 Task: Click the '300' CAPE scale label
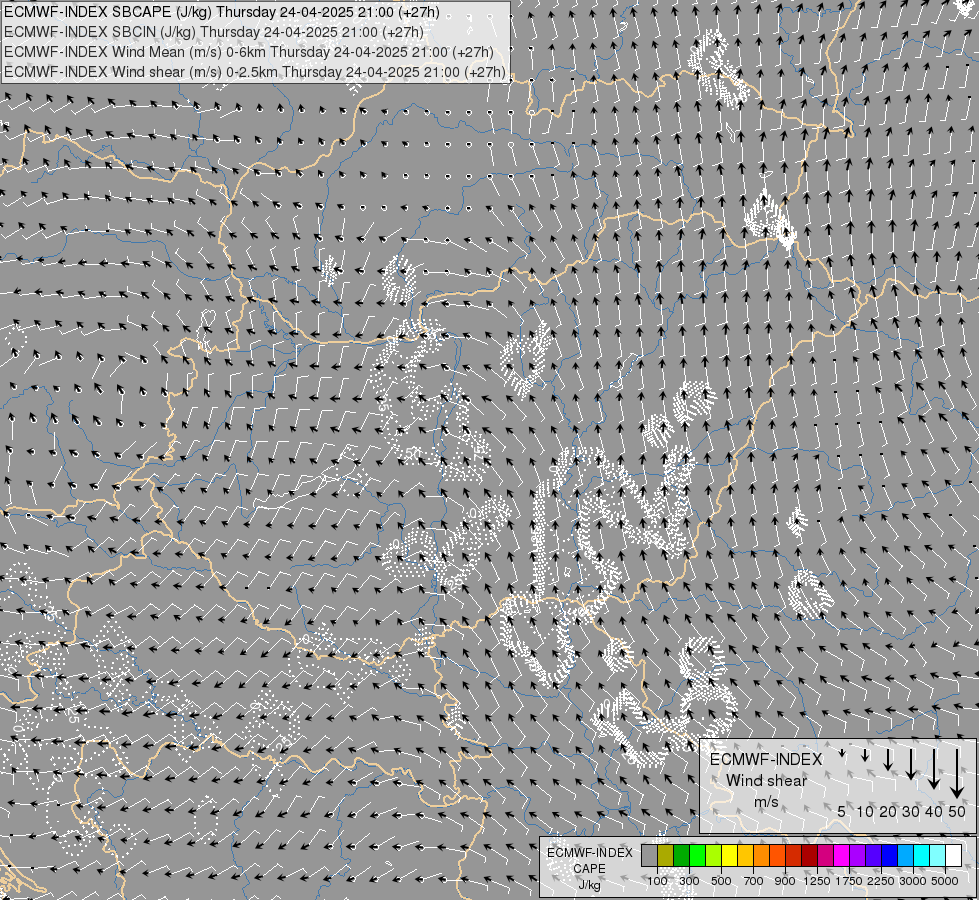point(689,881)
